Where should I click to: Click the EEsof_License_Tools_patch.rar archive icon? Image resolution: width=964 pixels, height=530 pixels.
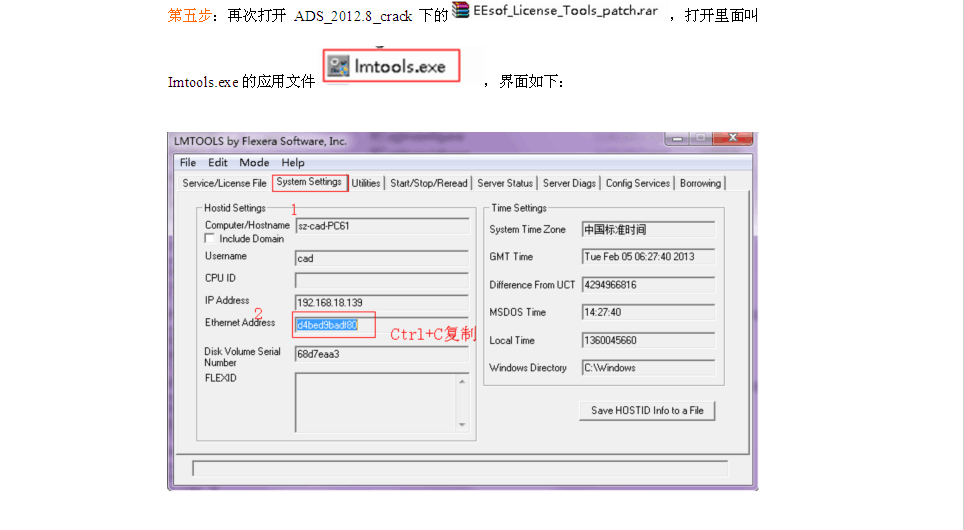pos(460,10)
